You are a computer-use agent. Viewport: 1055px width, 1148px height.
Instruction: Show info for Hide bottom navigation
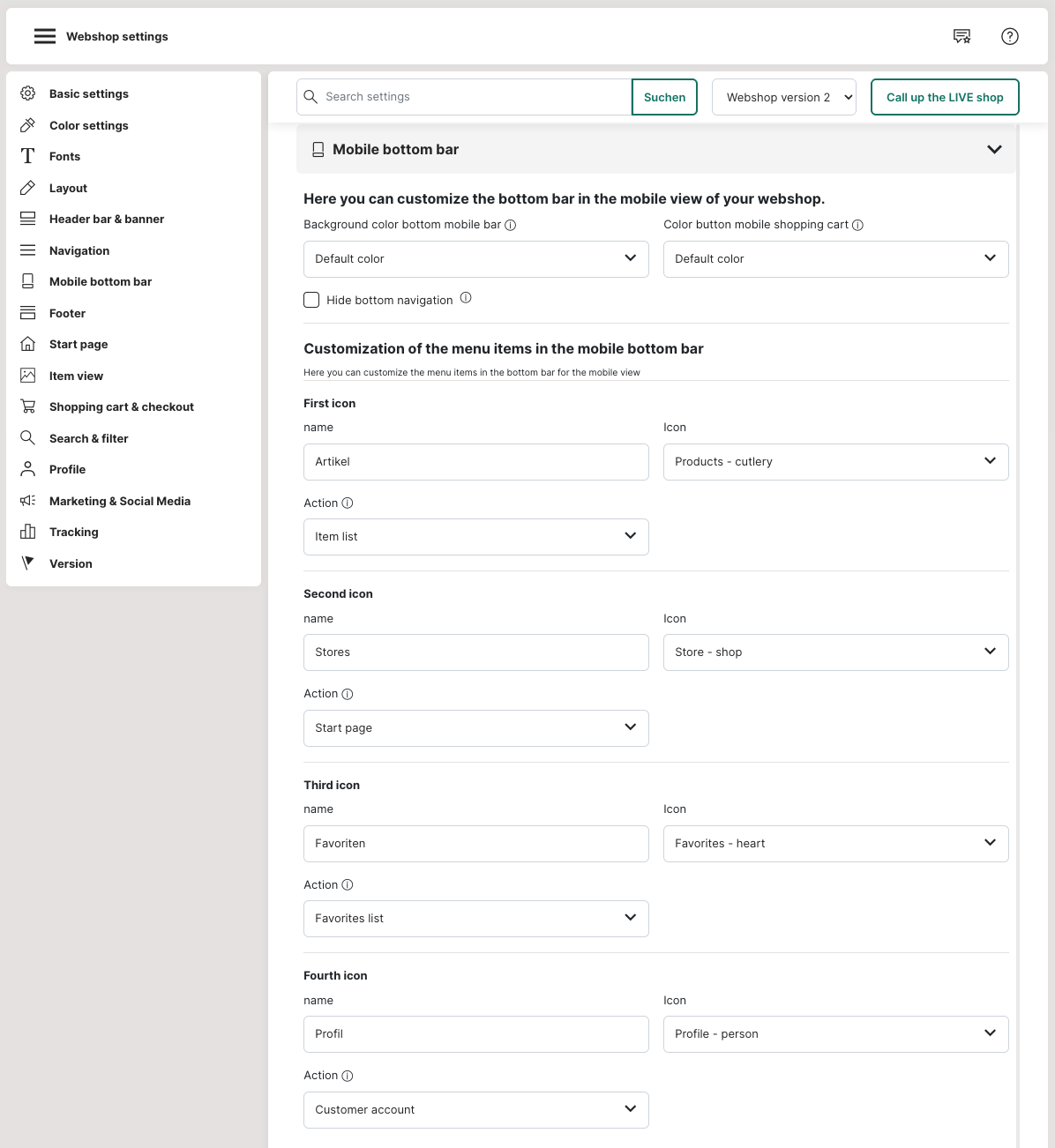(x=466, y=298)
